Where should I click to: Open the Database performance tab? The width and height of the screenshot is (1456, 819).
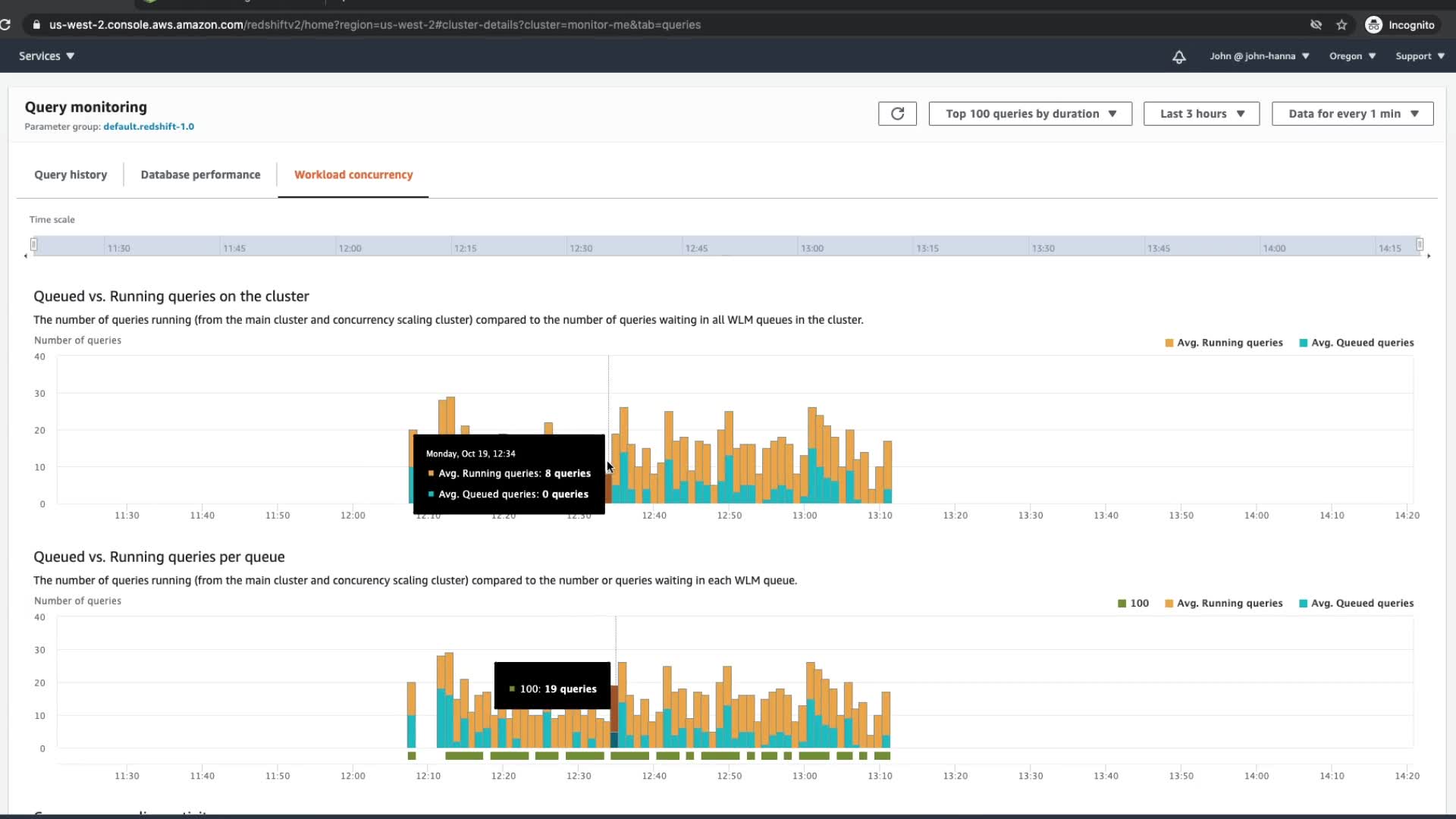pyautogui.click(x=200, y=174)
